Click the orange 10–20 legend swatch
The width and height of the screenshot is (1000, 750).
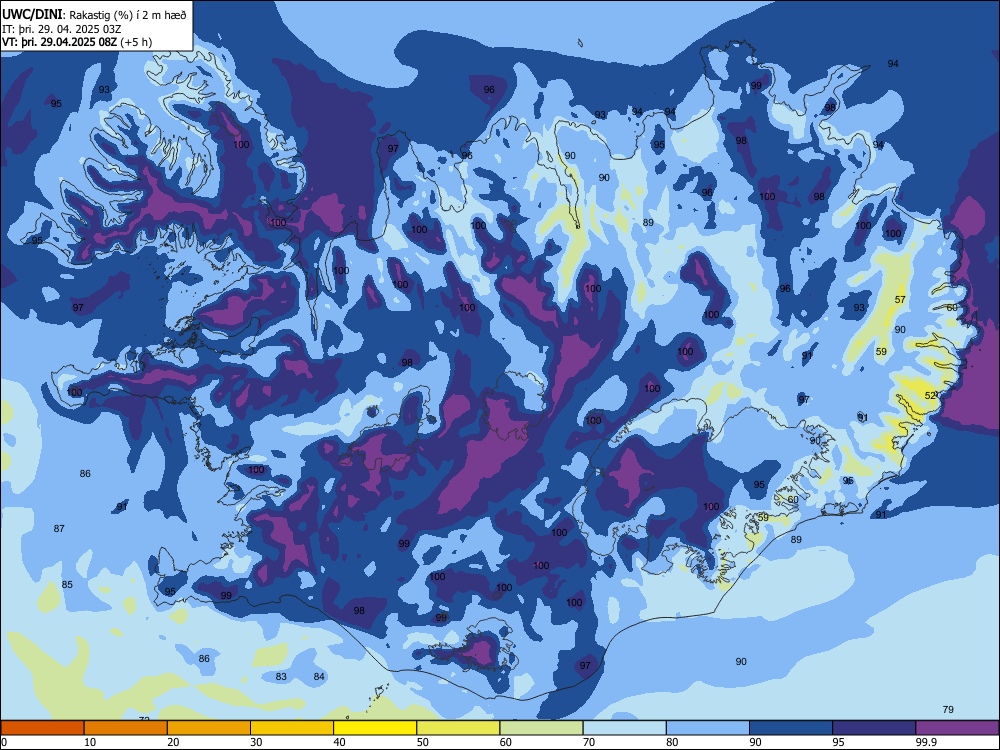[x=126, y=728]
